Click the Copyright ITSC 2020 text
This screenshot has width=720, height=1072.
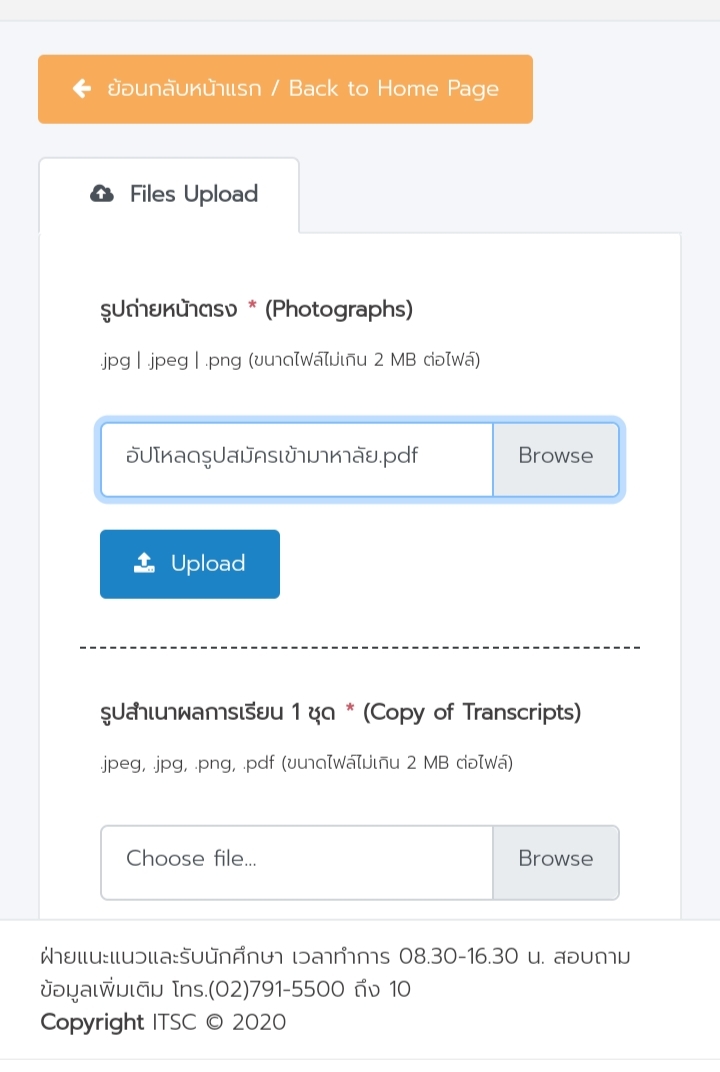pos(163,1021)
